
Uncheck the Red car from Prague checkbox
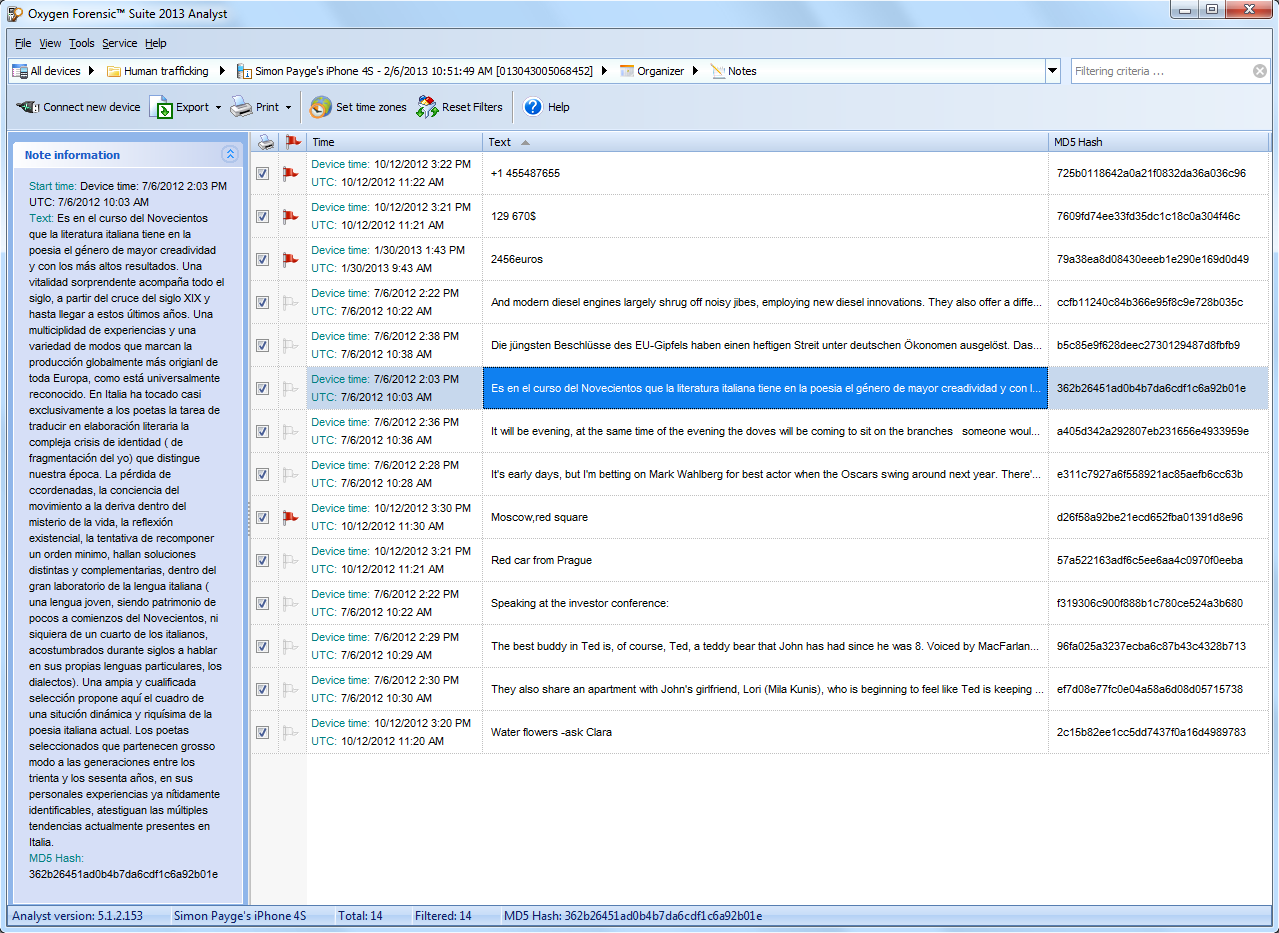(x=263, y=560)
